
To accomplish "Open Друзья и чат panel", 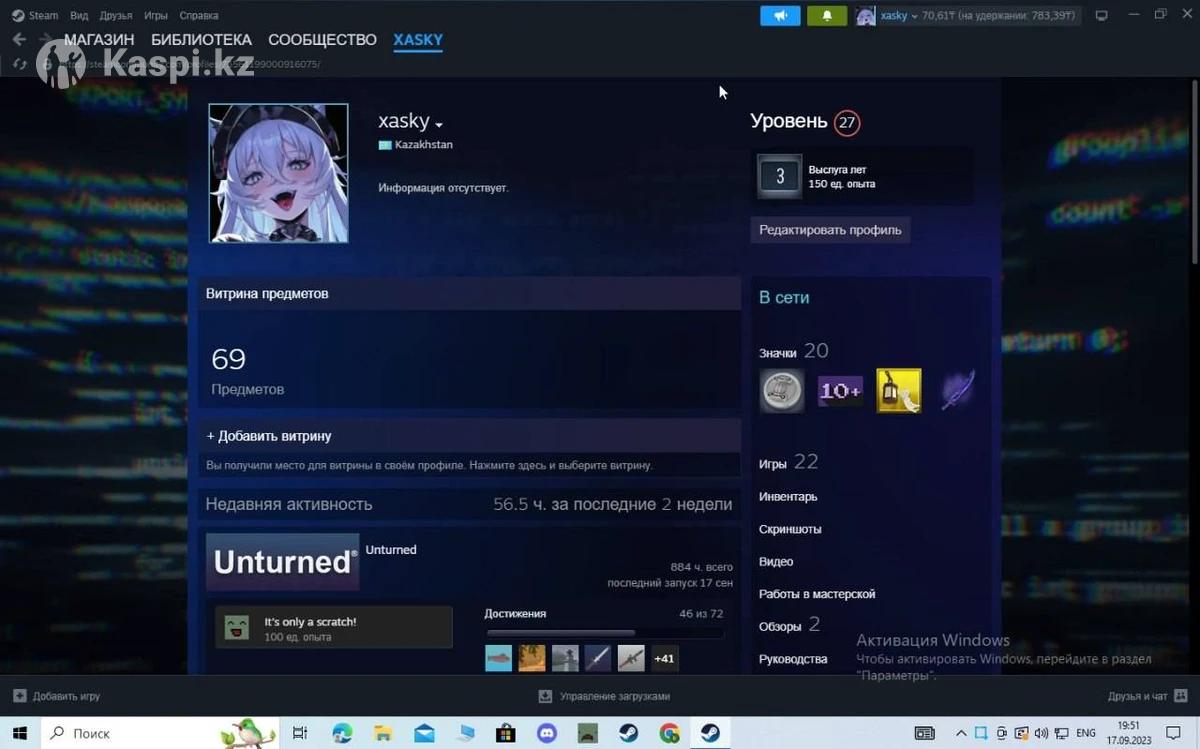I will tap(1146, 696).
